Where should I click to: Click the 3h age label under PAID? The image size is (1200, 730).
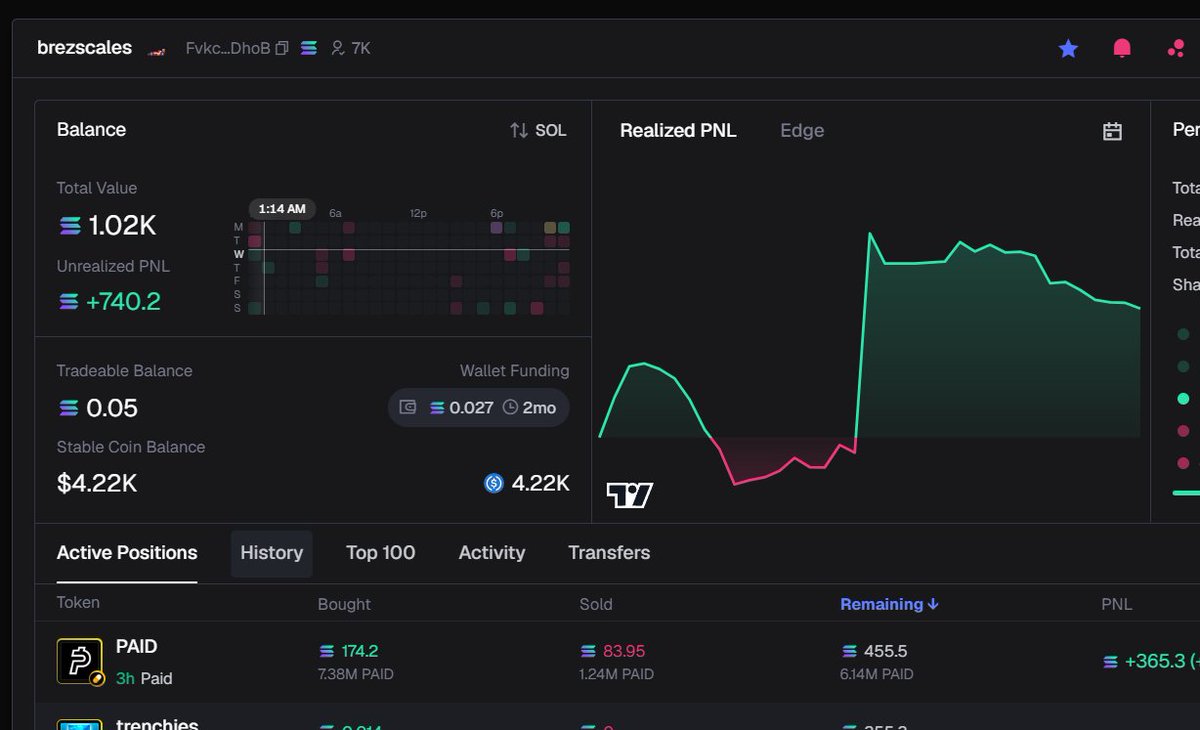pos(125,678)
